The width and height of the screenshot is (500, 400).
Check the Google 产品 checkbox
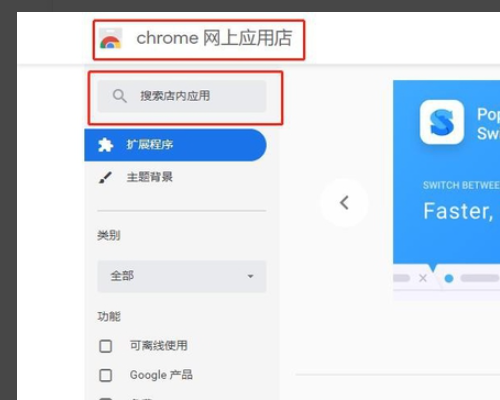pos(106,375)
